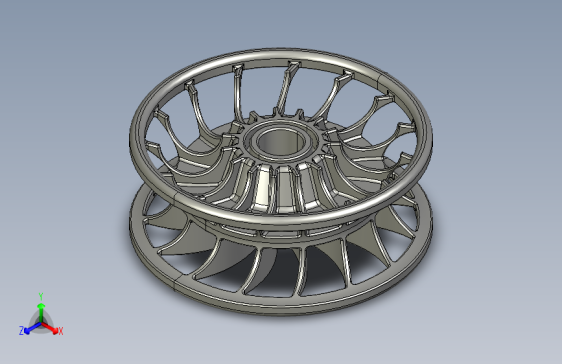This screenshot has width=562, height=364.
Task: Click the red X axis of the orientation triad
Action: pos(49,327)
